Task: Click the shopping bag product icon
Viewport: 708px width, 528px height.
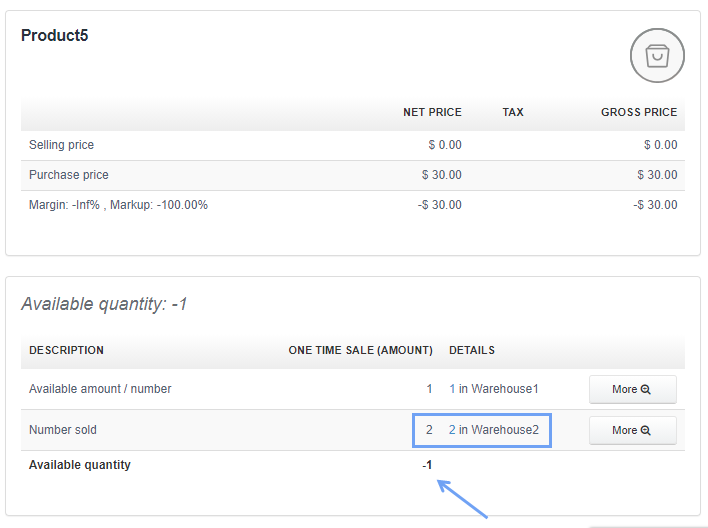Action: [657, 56]
